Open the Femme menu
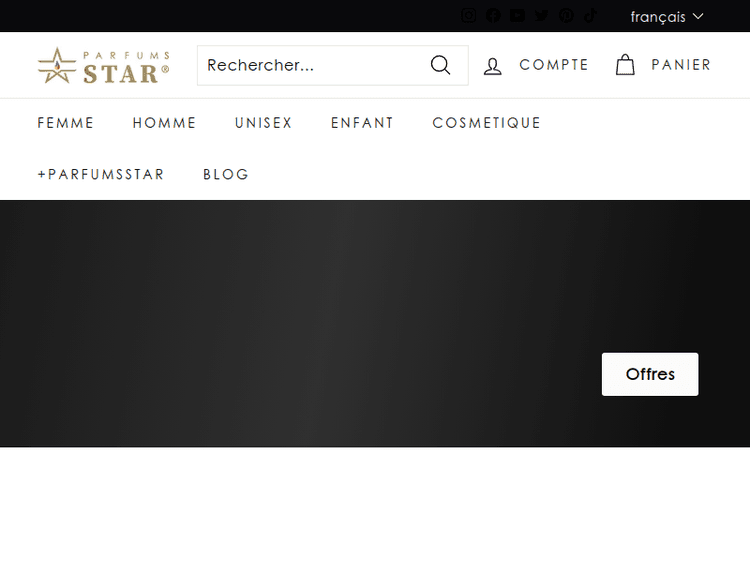The width and height of the screenshot is (750, 563). [x=66, y=123]
